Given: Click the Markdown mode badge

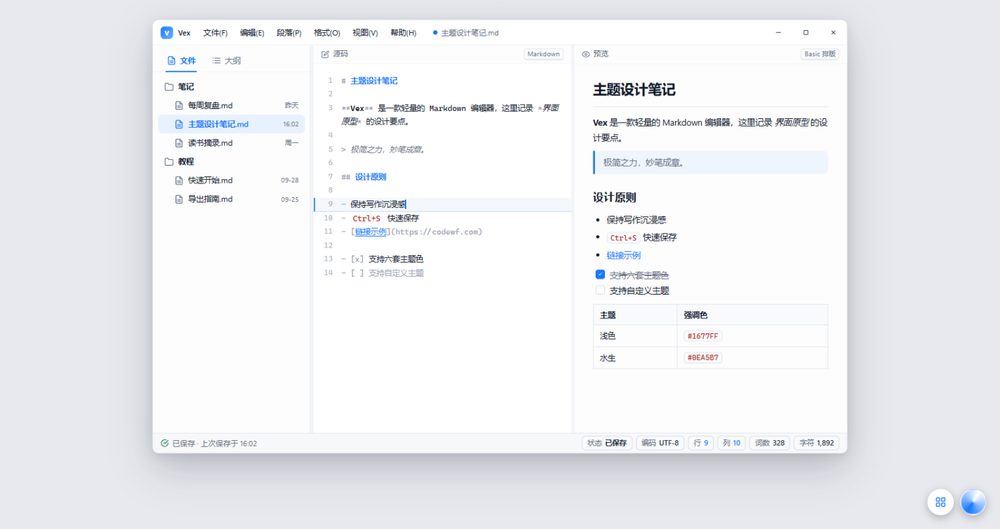Looking at the screenshot, I should (543, 54).
